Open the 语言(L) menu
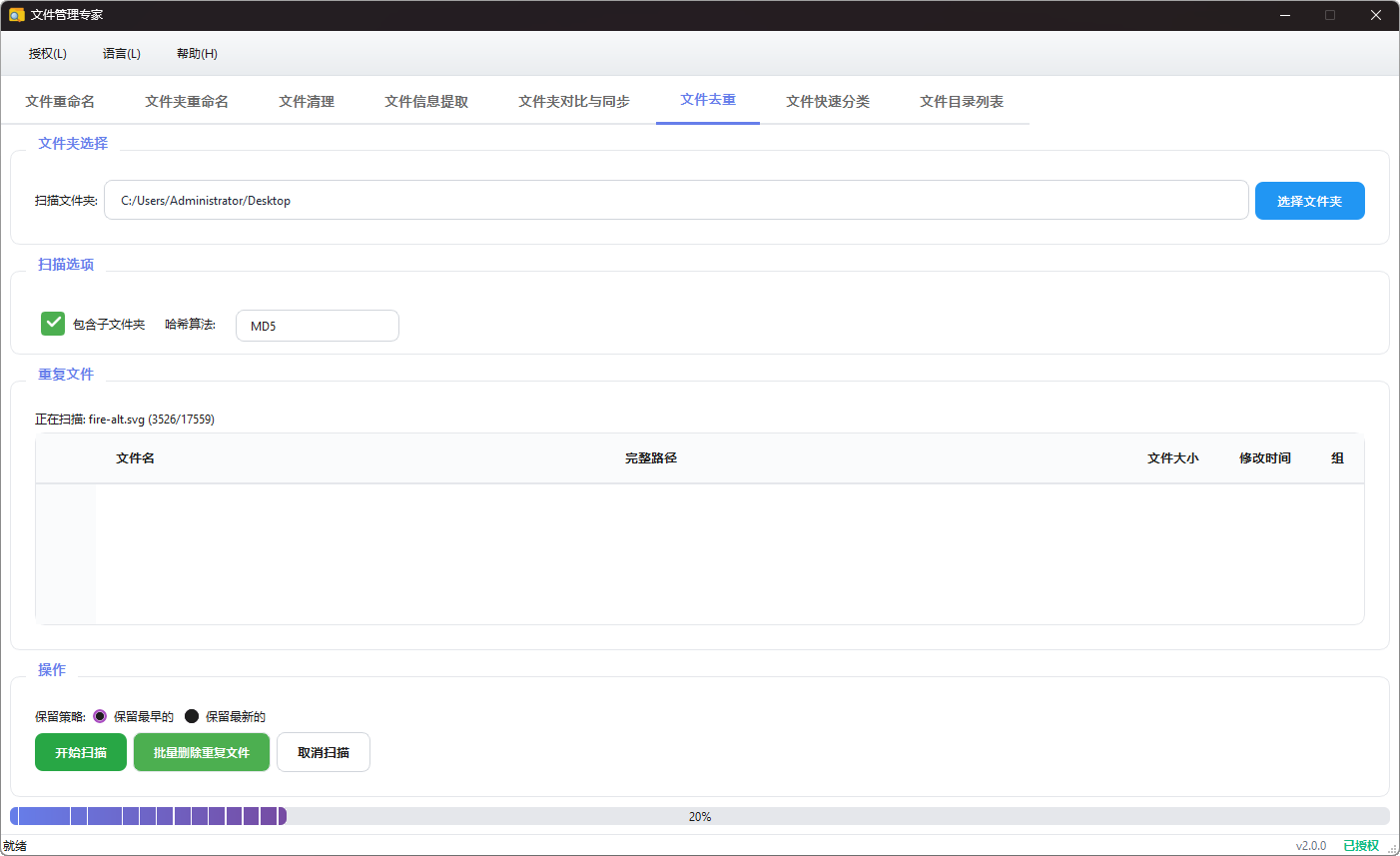The image size is (1400, 856). click(121, 54)
